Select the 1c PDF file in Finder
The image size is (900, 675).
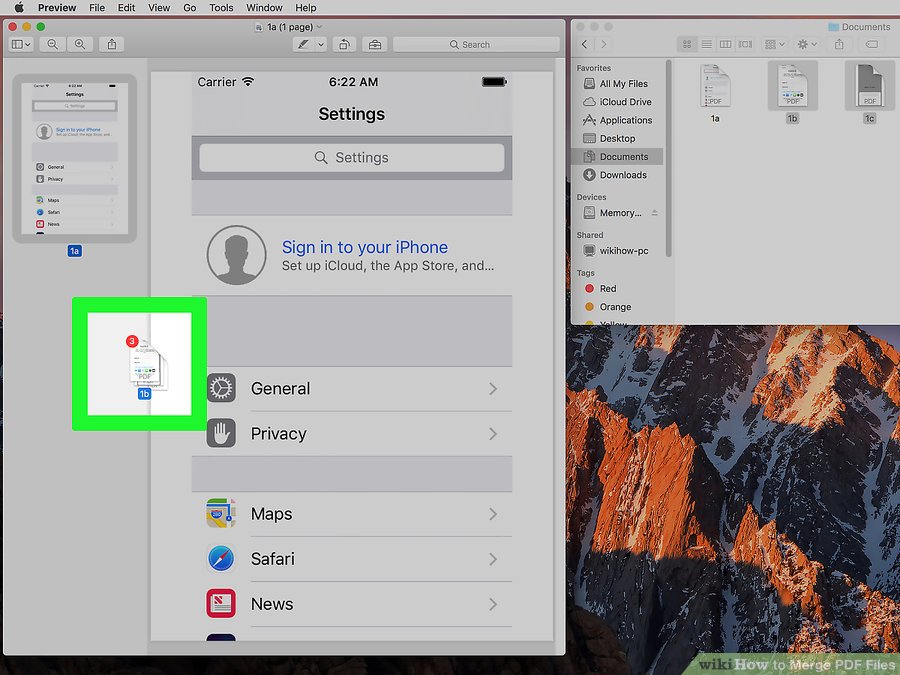(870, 94)
